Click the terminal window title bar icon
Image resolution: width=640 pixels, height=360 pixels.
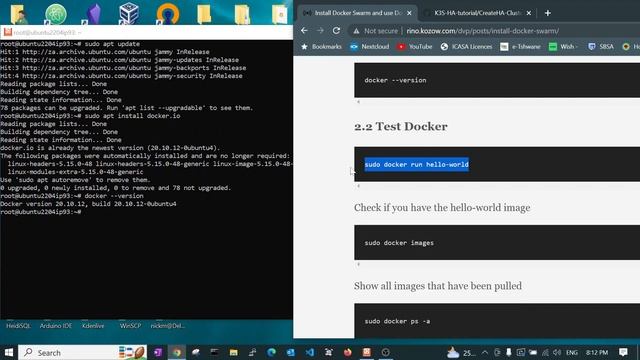pyautogui.click(x=8, y=32)
